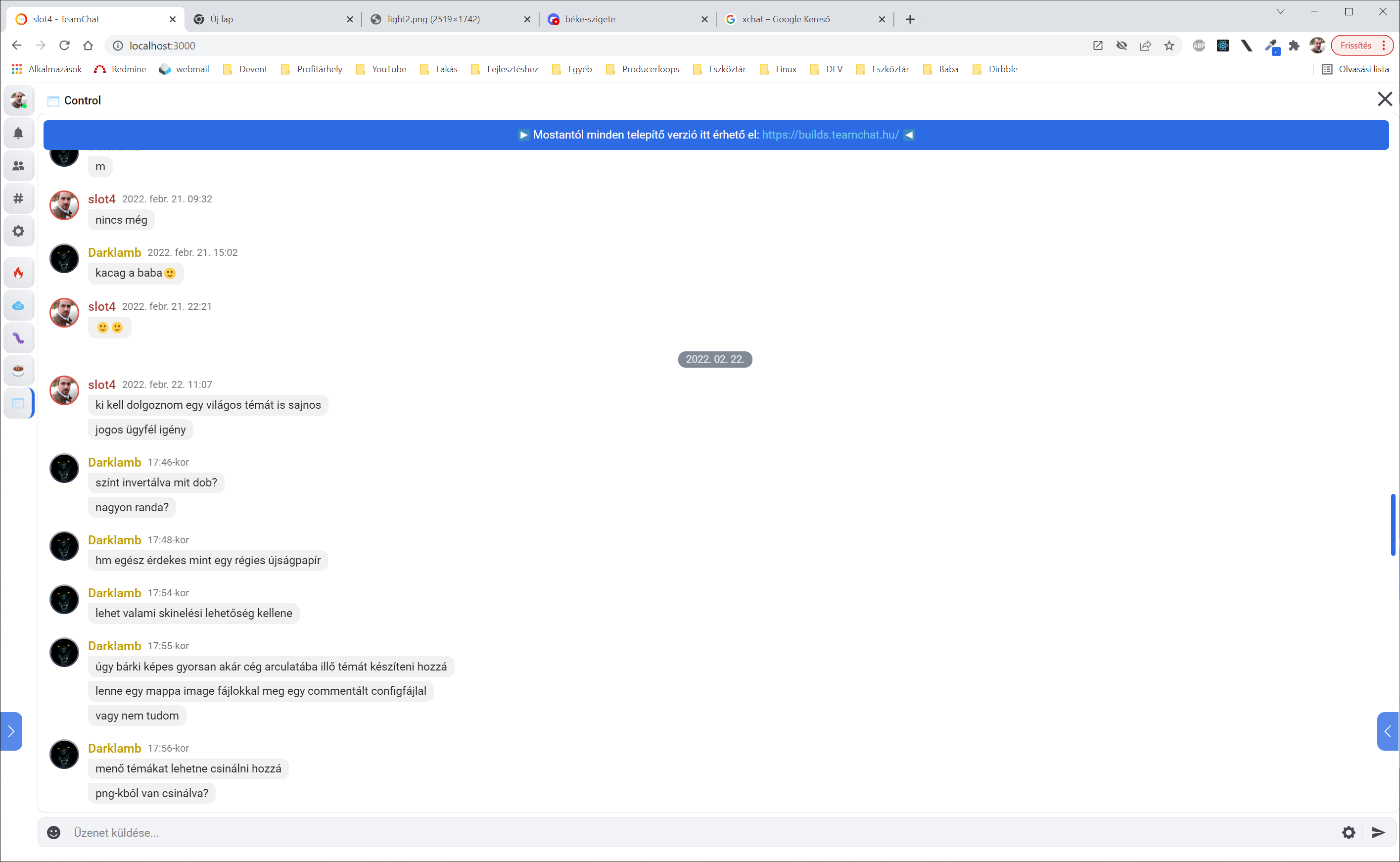Image resolution: width=1400 pixels, height=862 pixels.
Task: Open message input settings gear
Action: 1348,832
